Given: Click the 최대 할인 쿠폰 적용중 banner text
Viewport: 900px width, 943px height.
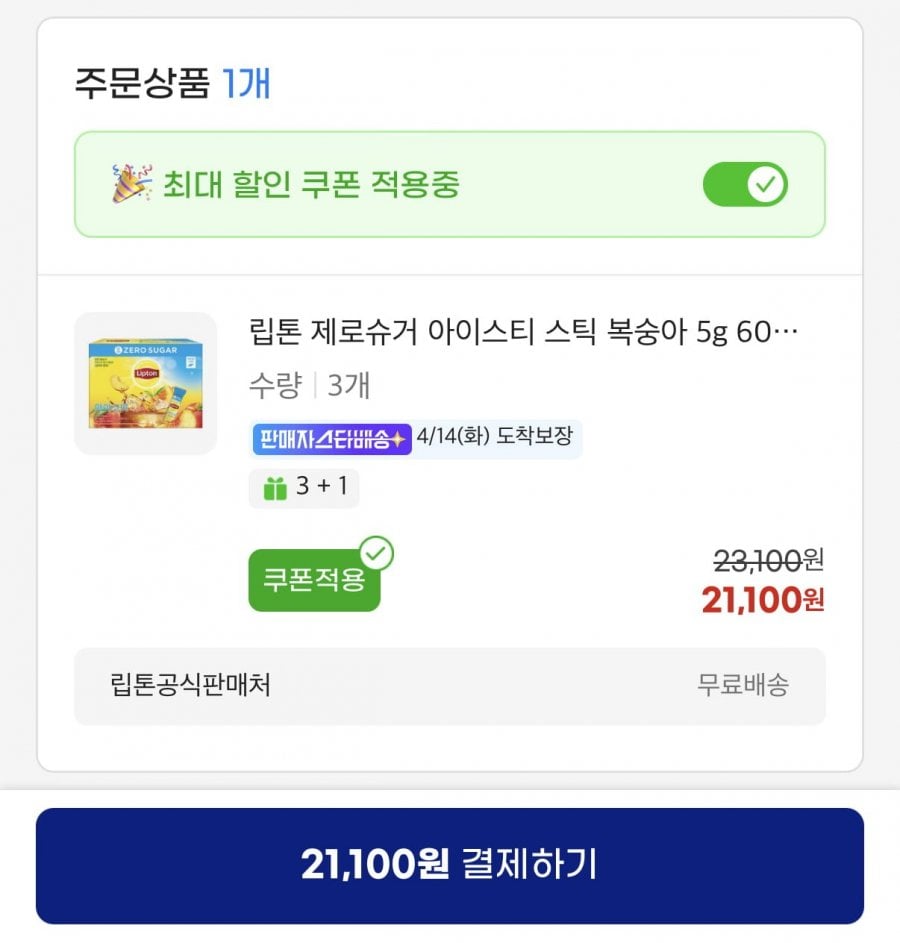Looking at the screenshot, I should [x=311, y=185].
